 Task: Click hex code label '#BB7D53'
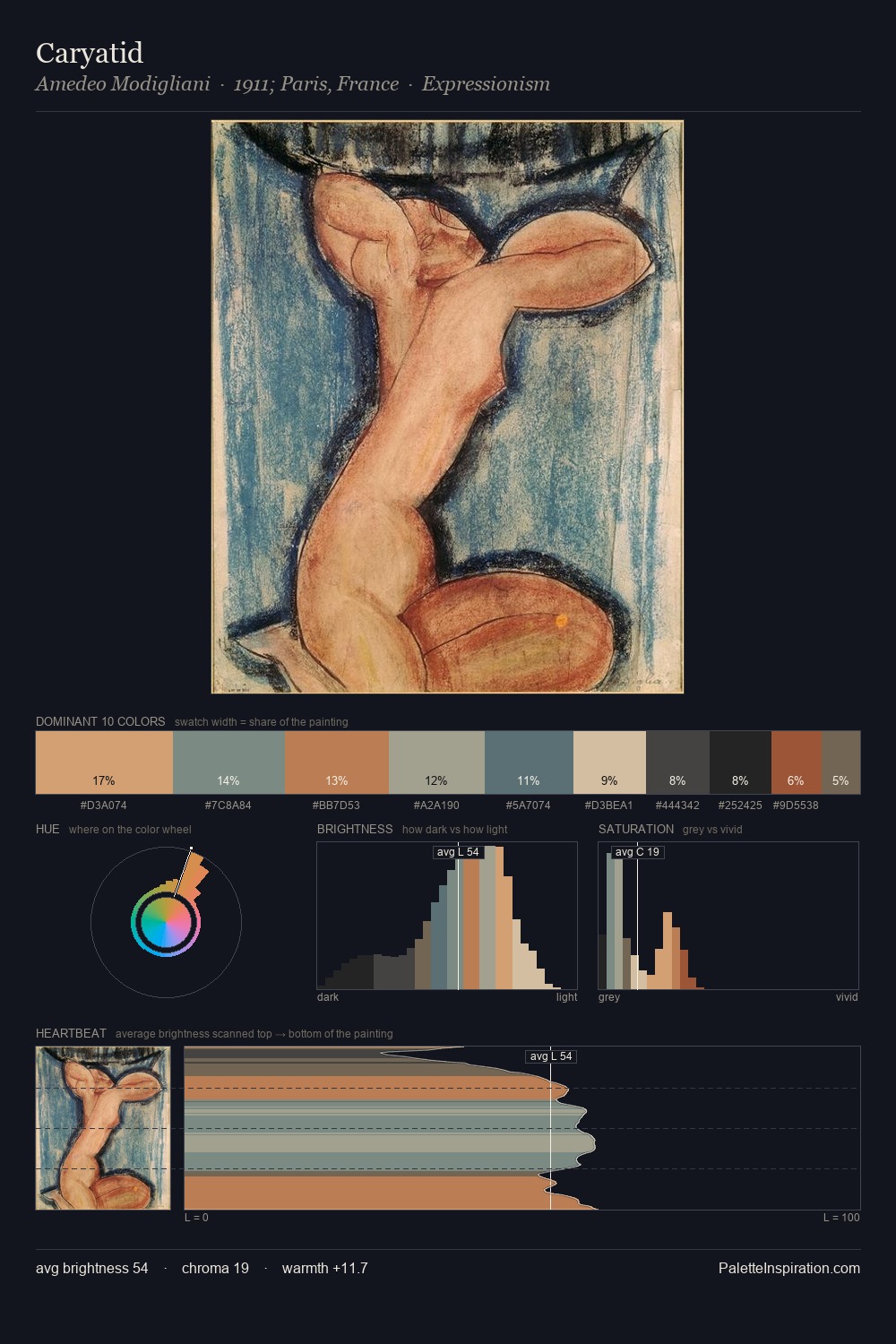point(337,806)
